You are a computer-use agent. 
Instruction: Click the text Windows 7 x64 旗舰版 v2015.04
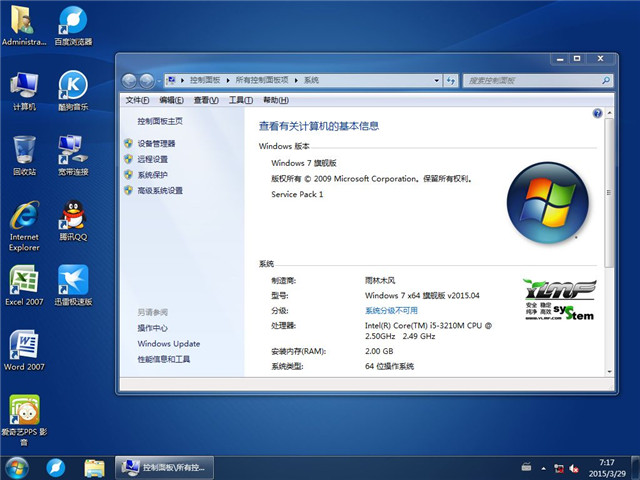pyautogui.click(x=422, y=296)
